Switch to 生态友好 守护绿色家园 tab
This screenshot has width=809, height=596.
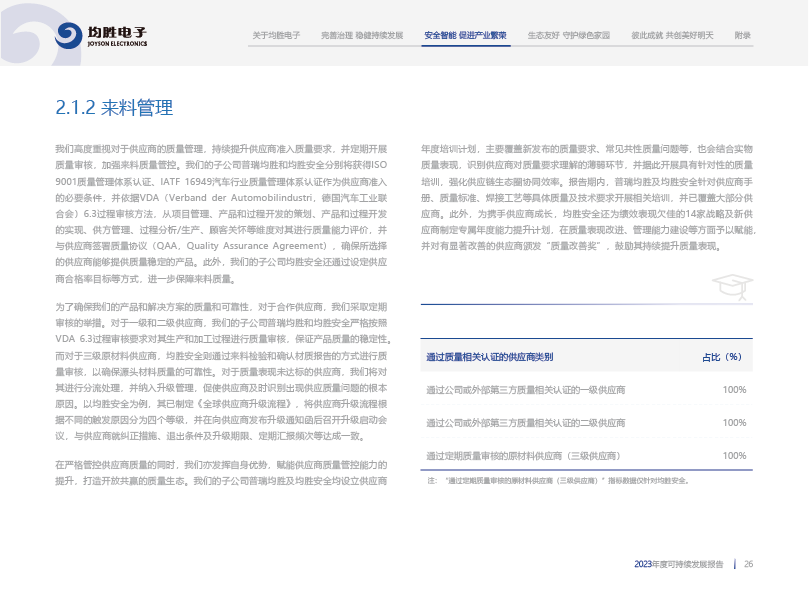coord(569,35)
